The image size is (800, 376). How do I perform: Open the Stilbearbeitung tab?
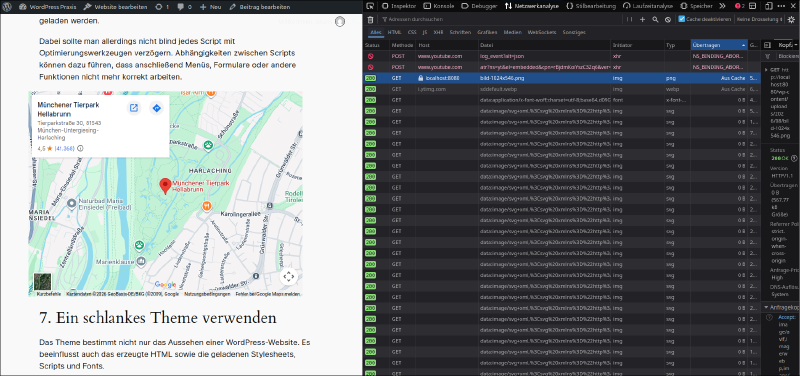point(591,7)
